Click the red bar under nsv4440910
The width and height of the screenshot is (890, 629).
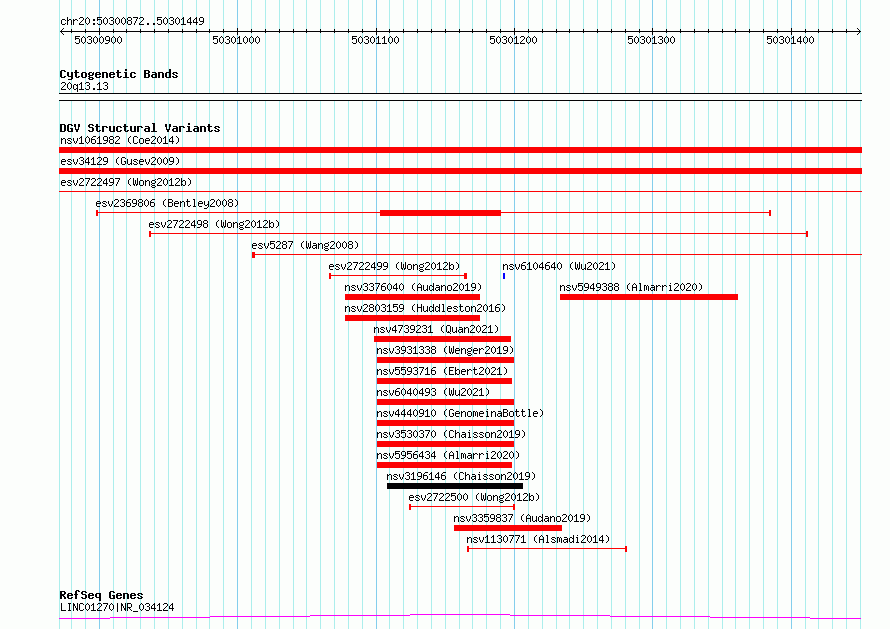coord(446,423)
